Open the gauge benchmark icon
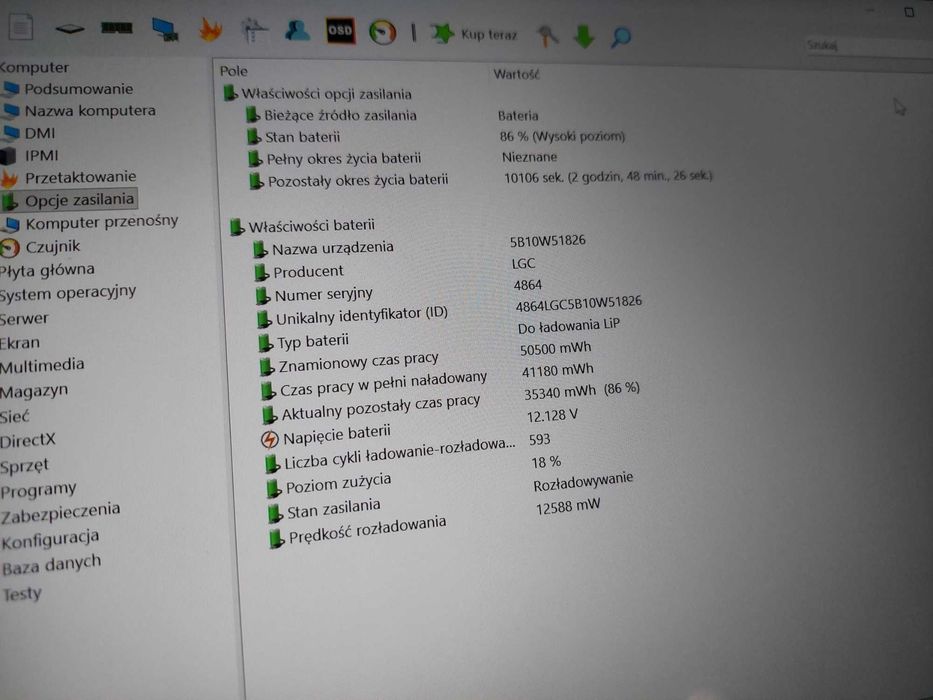933x700 pixels. (x=383, y=32)
